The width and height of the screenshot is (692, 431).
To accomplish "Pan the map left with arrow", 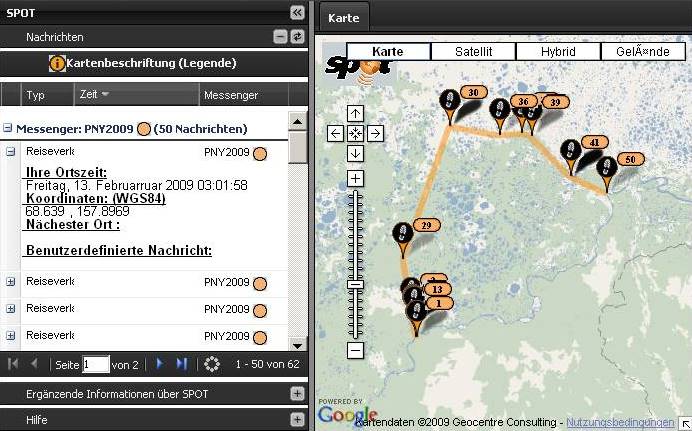I will tap(336, 133).
